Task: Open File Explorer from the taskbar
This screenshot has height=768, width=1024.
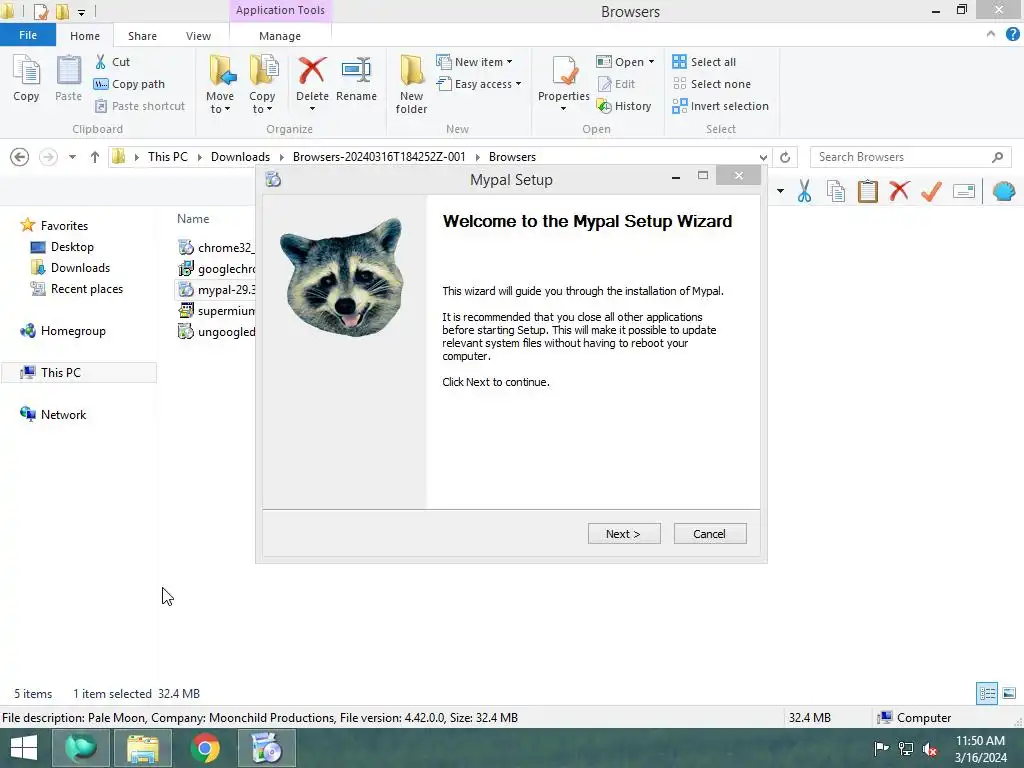Action: [143, 748]
